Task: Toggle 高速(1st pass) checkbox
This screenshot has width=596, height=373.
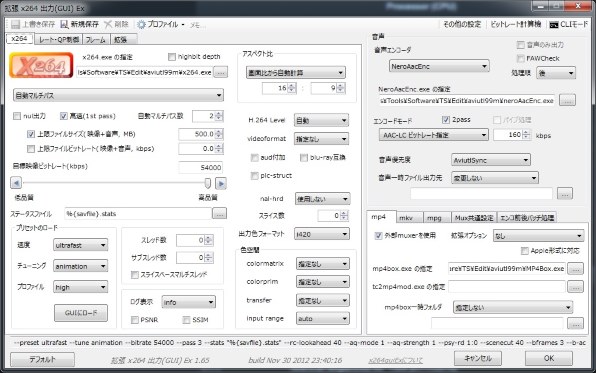Action: pyautogui.click(x=63, y=116)
